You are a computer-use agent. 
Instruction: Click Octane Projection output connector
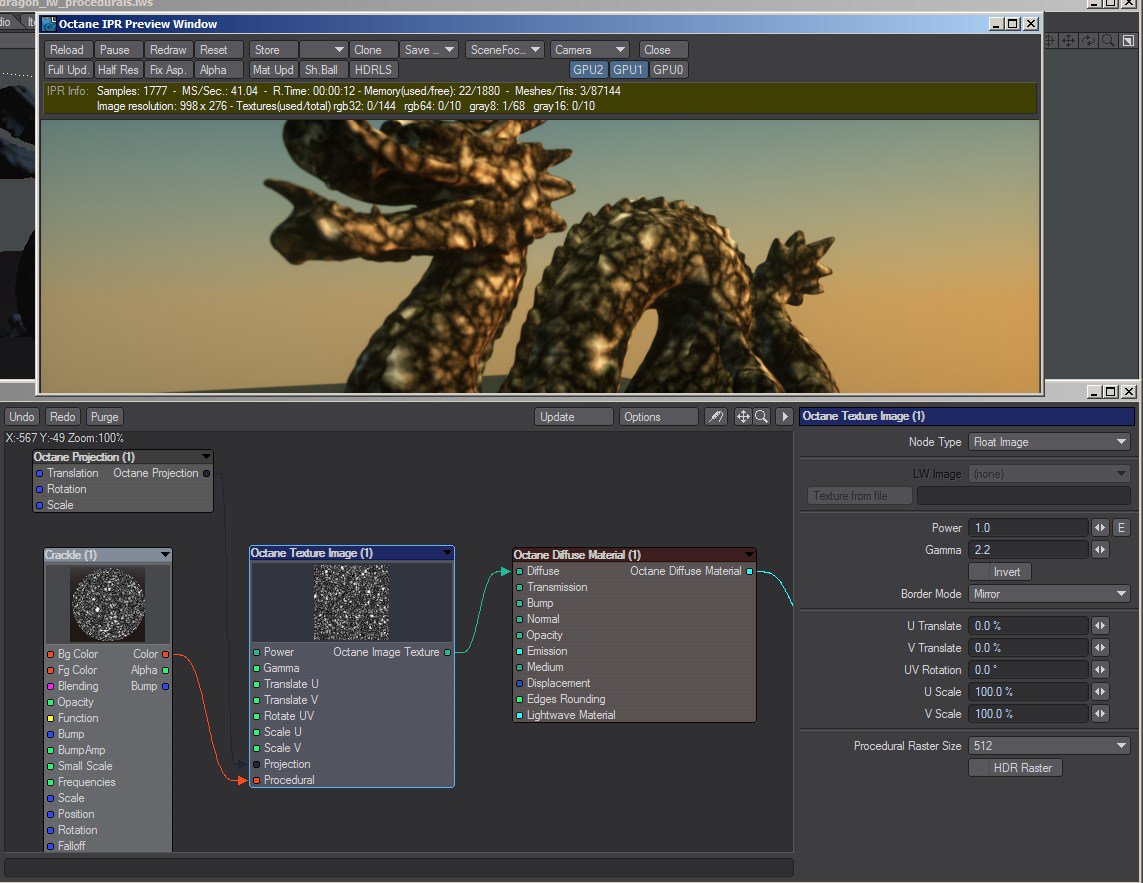point(206,473)
